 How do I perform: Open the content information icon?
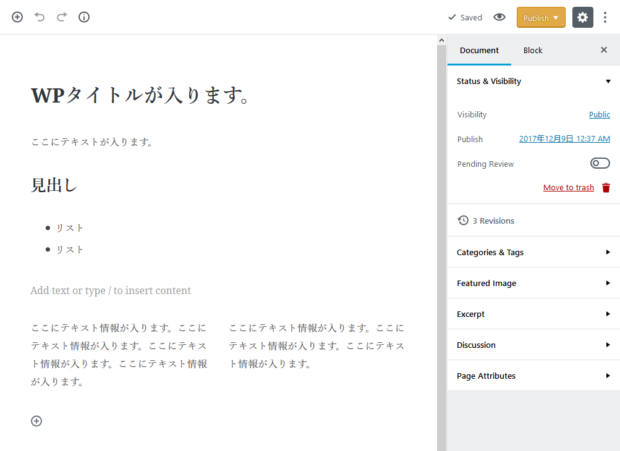point(84,17)
